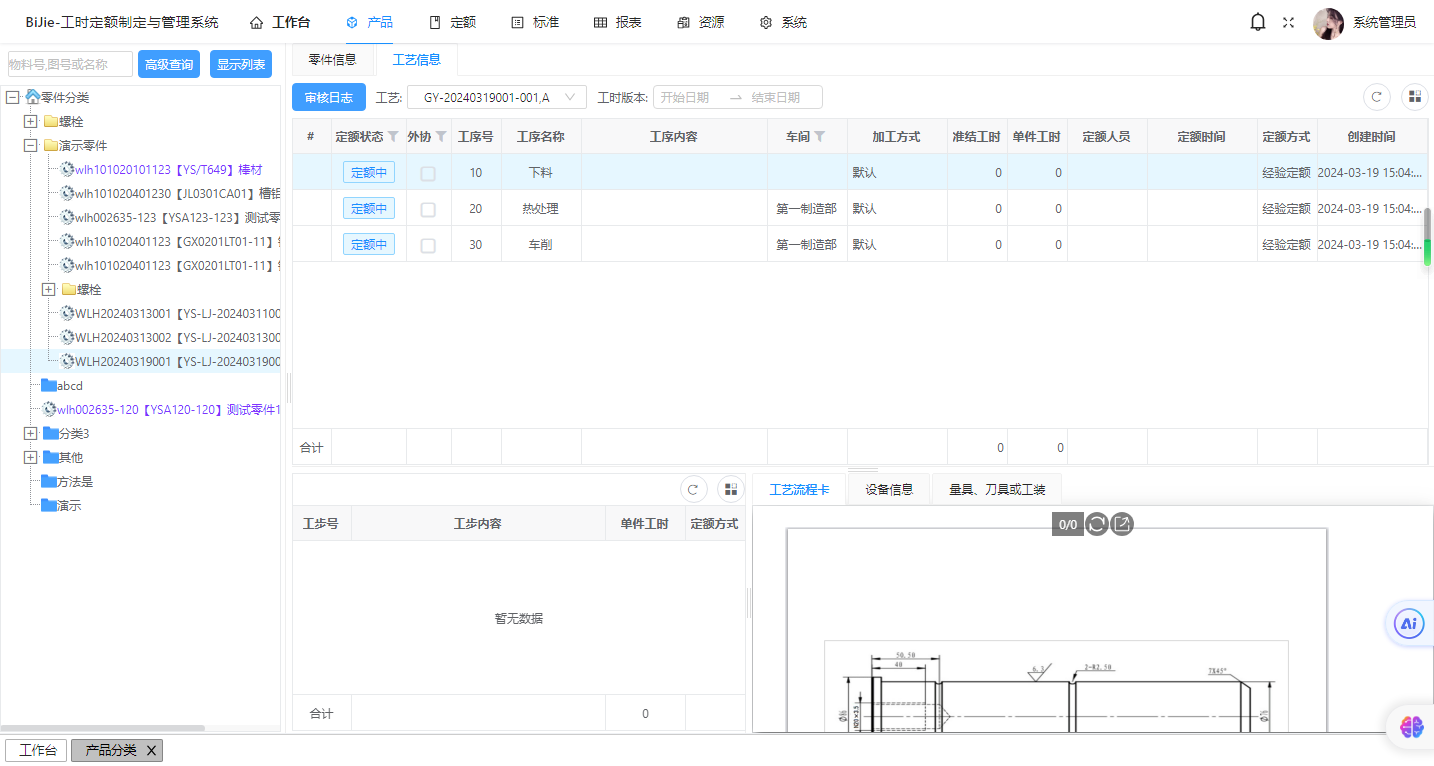Click the vertical scrollbar of the process table
Viewport: 1434px width, 766px height.
(1428, 237)
